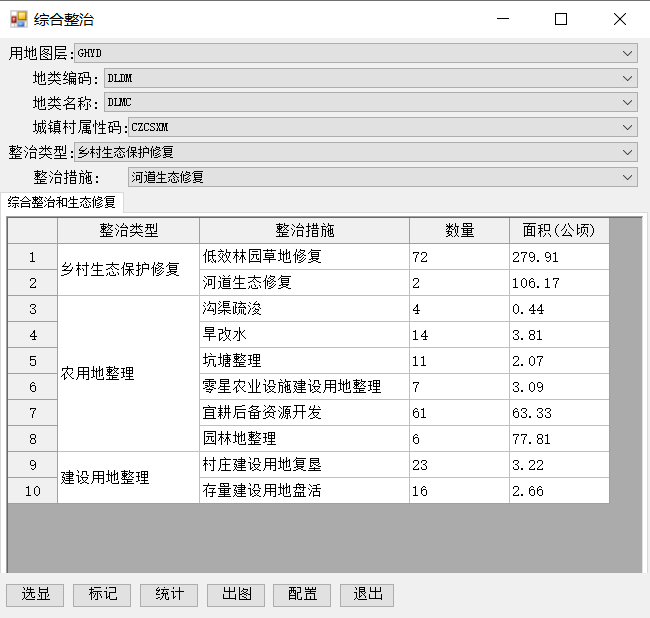Open the 地类编码 dropdown showing DLDM

pyautogui.click(x=371, y=78)
